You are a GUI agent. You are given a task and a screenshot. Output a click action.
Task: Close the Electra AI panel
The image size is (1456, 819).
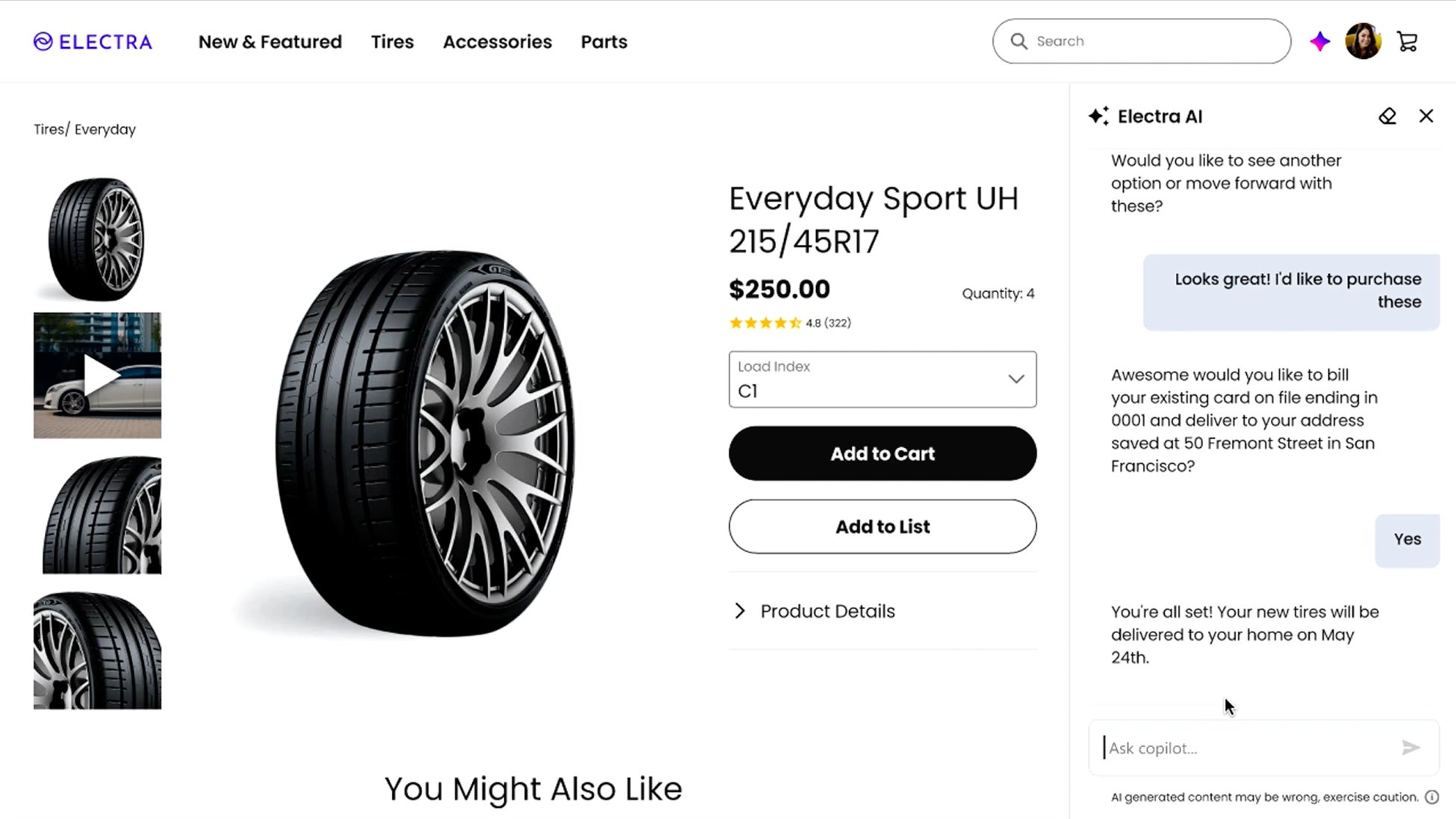coord(1425,116)
